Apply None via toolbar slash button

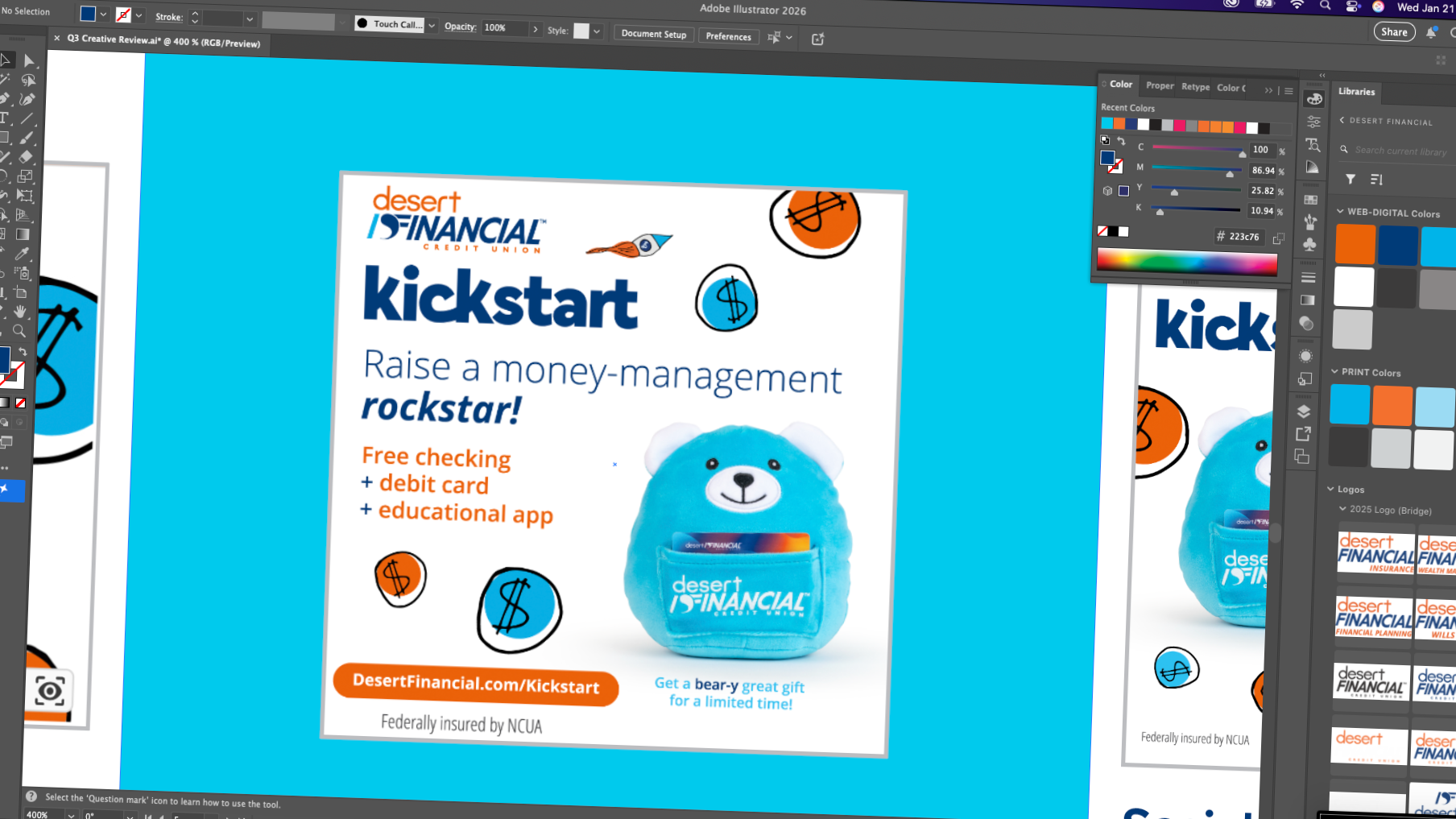click(20, 403)
